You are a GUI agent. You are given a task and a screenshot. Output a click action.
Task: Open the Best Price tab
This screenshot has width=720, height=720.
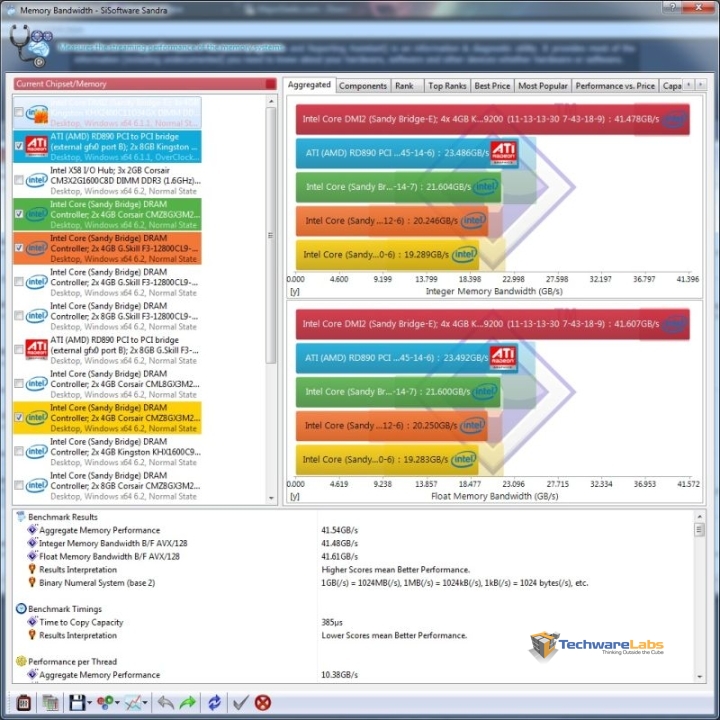click(x=492, y=86)
